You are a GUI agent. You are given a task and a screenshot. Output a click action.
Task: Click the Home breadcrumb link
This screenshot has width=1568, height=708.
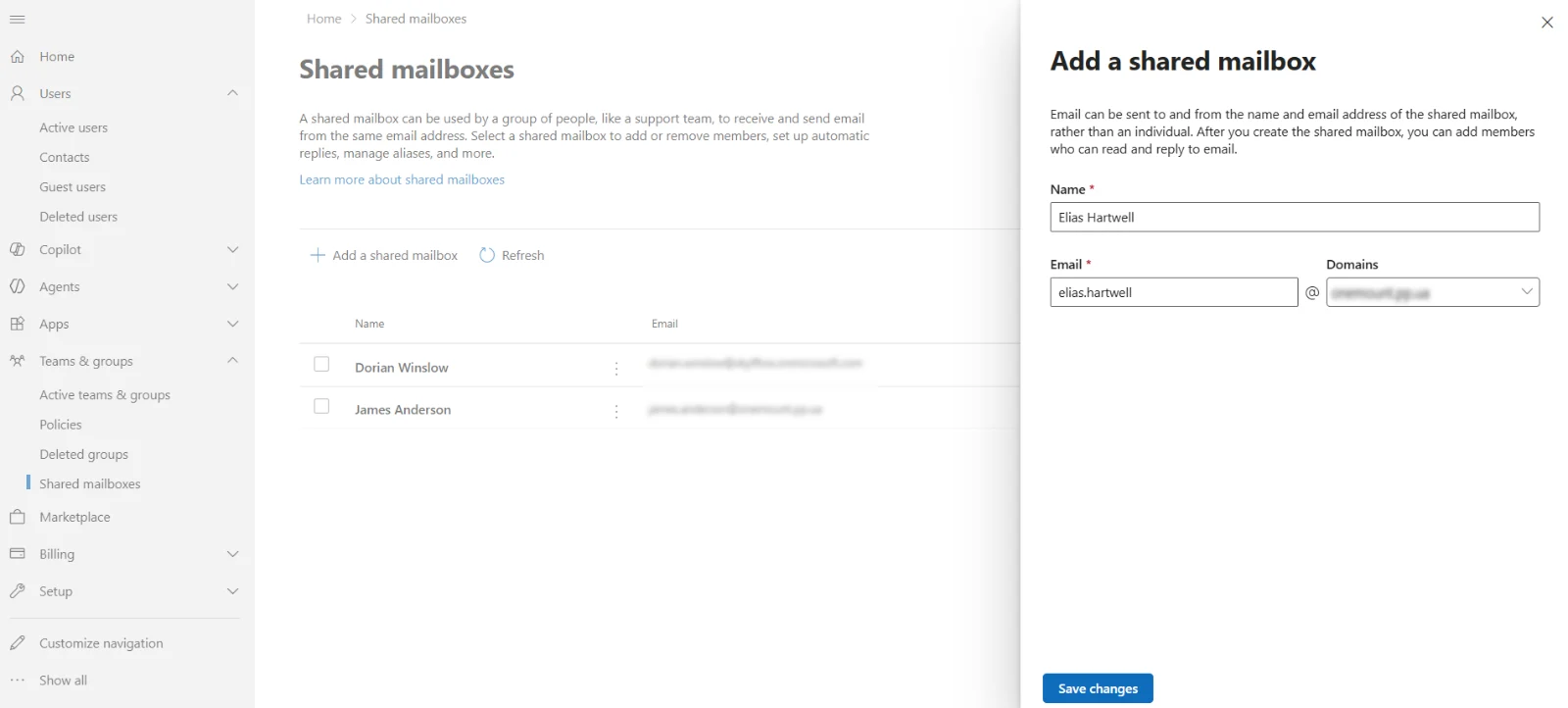pyautogui.click(x=323, y=19)
